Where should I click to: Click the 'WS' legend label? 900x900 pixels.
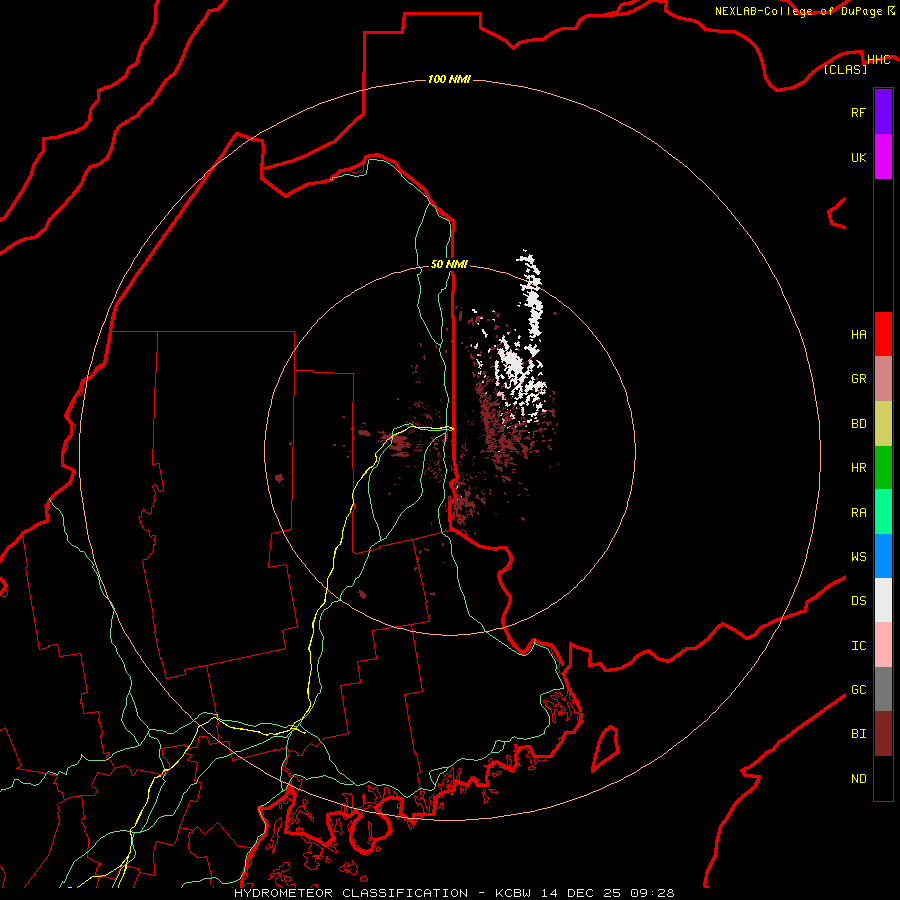click(858, 557)
